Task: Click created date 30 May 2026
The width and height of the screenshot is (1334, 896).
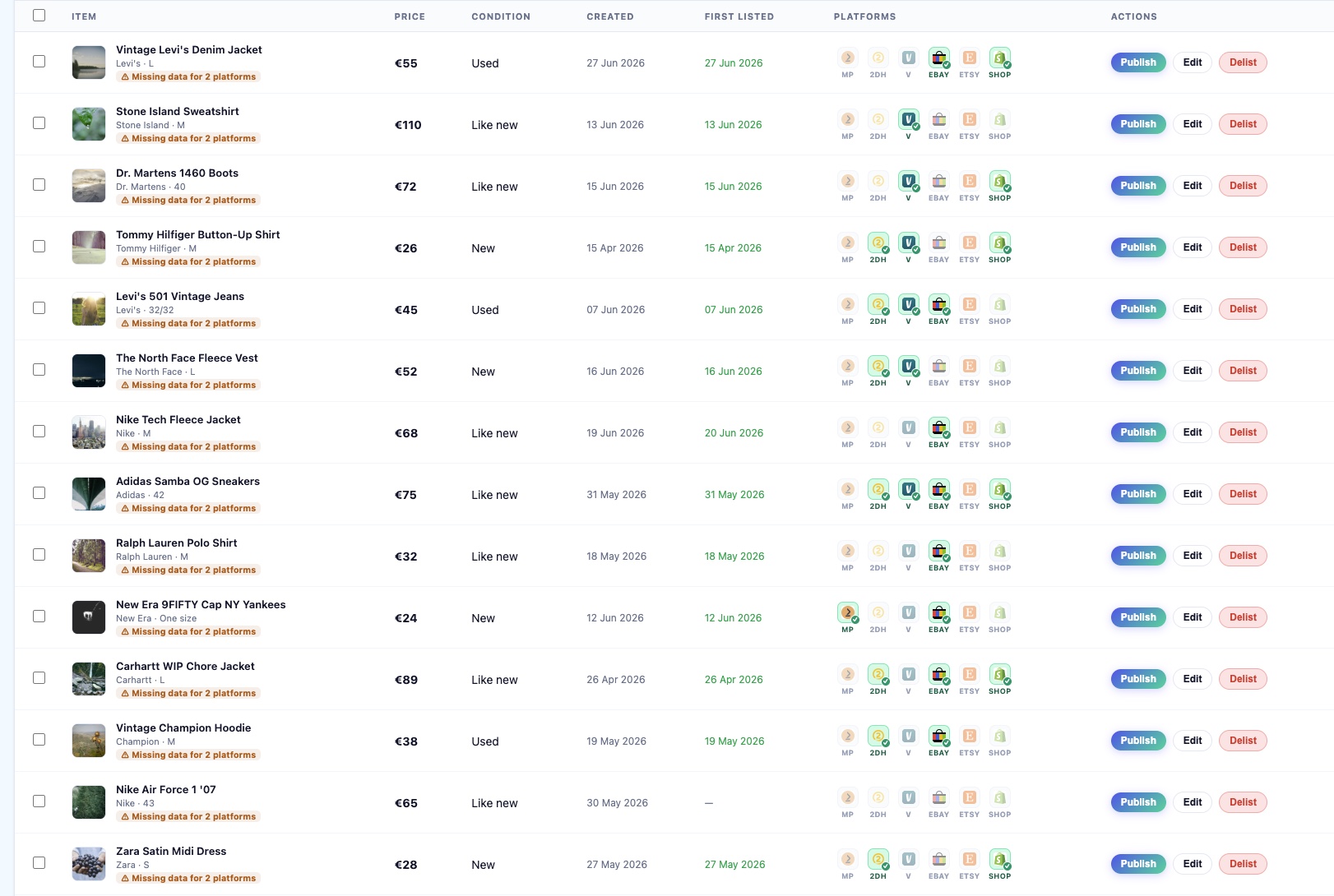Action: [x=617, y=803]
